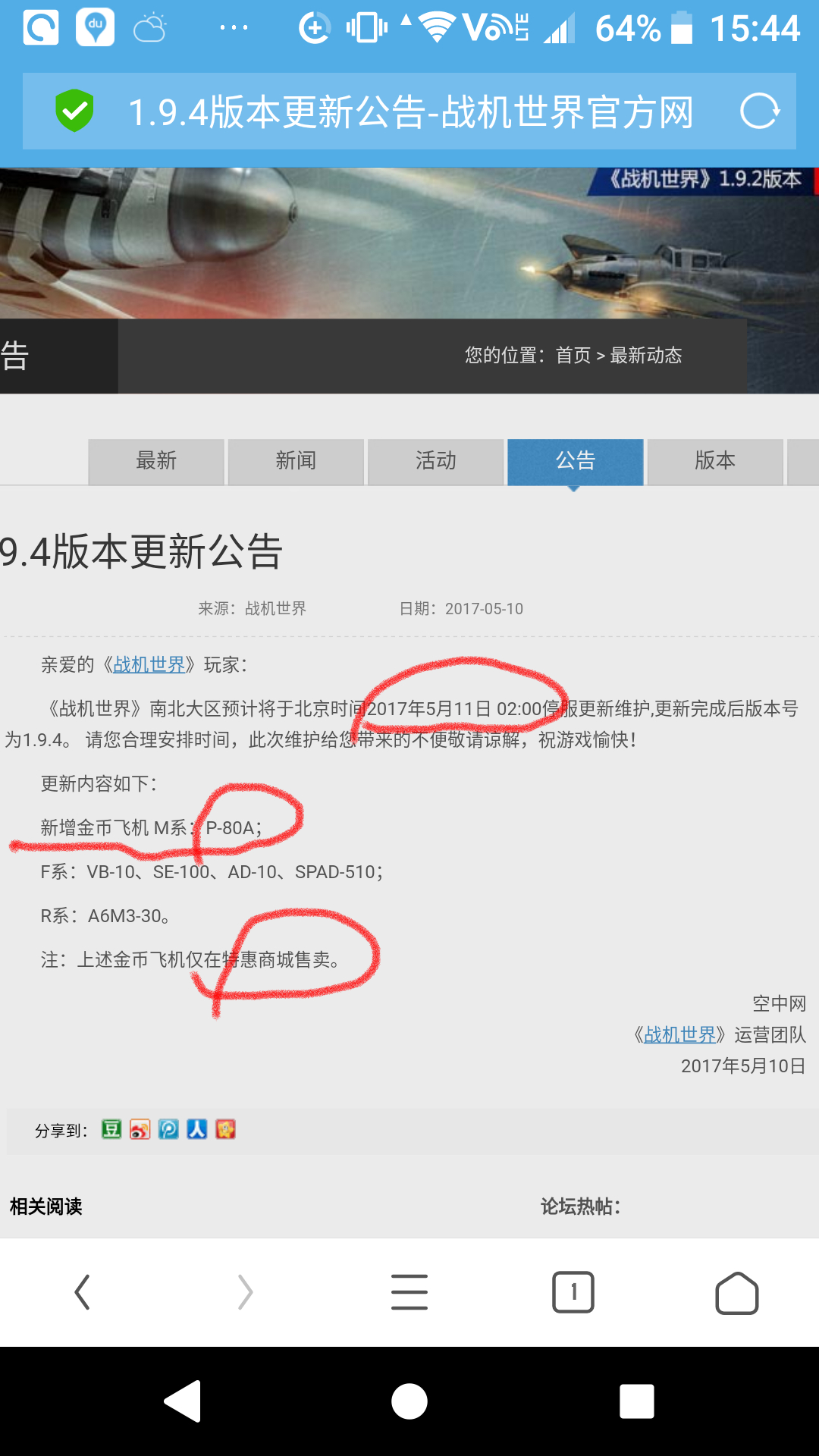Open the 版本 tab
Screen dimensions: 819x1456
(715, 461)
